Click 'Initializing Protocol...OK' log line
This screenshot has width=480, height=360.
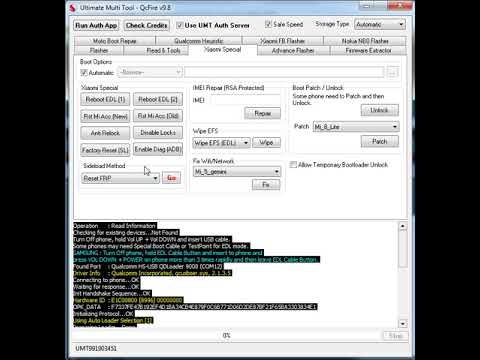coord(104,314)
